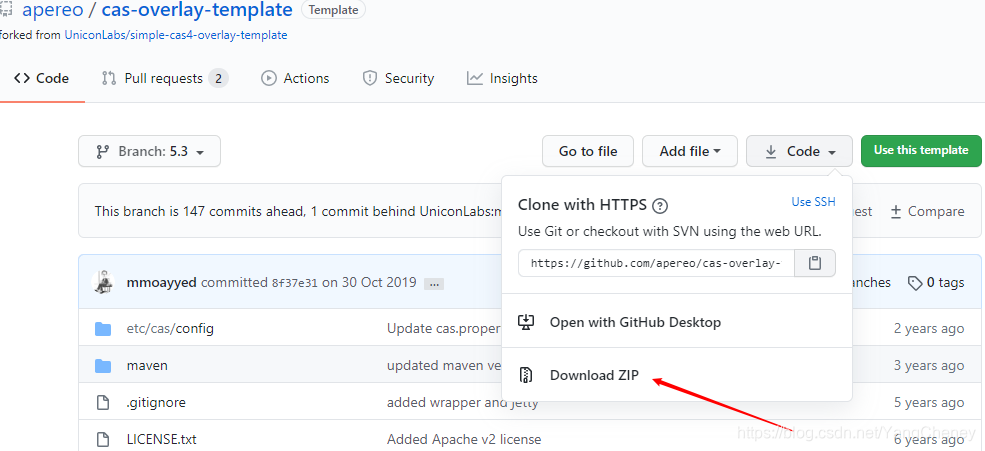985x451 pixels.
Task: Click the maven folder icon
Action: click(102, 366)
